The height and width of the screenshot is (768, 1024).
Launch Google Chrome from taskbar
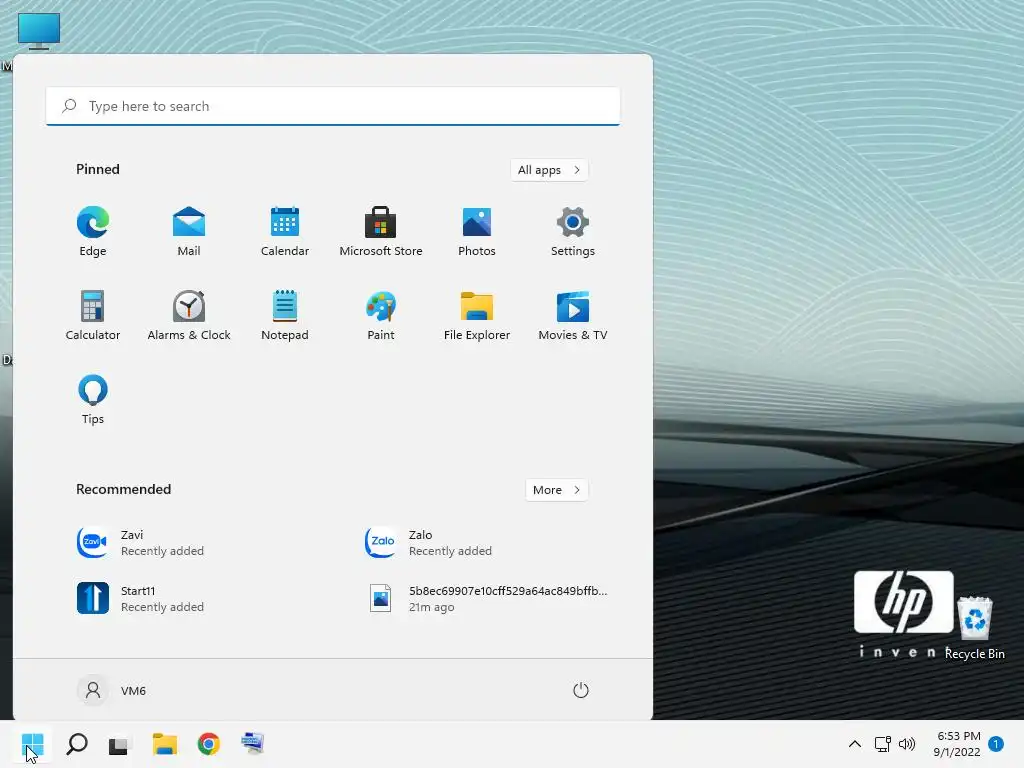point(209,744)
